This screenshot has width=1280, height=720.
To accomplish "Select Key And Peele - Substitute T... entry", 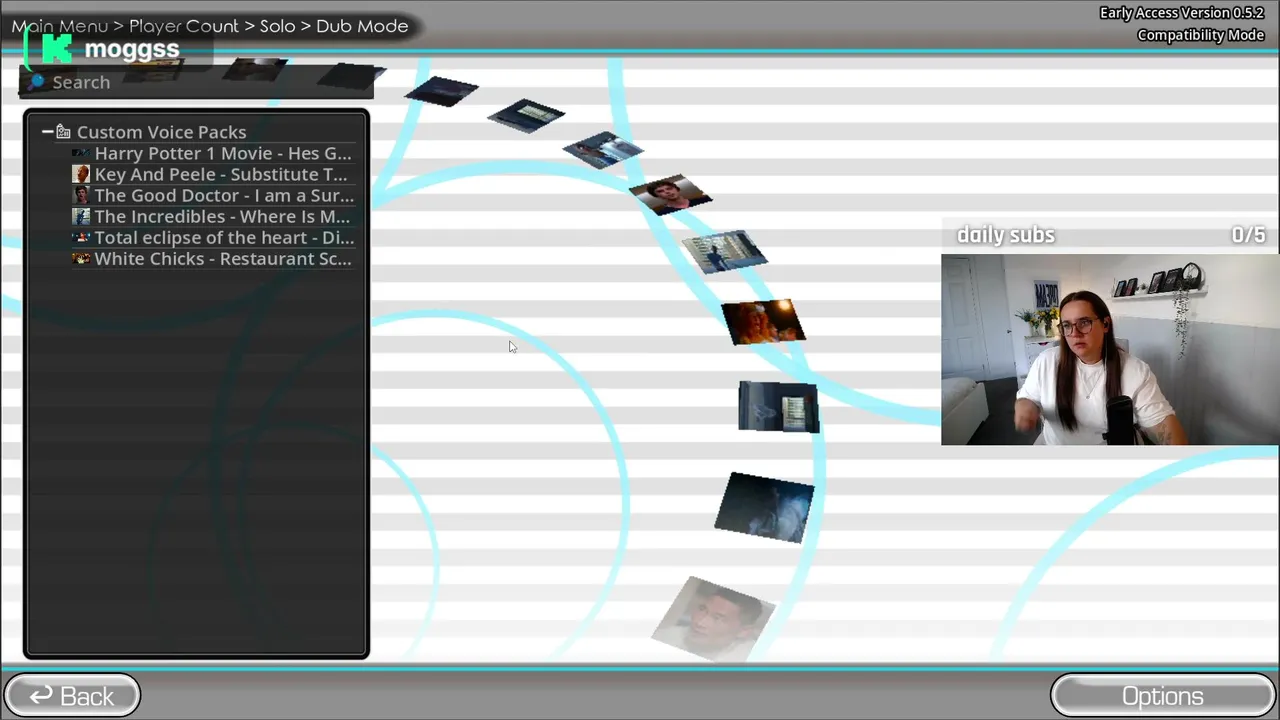I will coord(212,174).
